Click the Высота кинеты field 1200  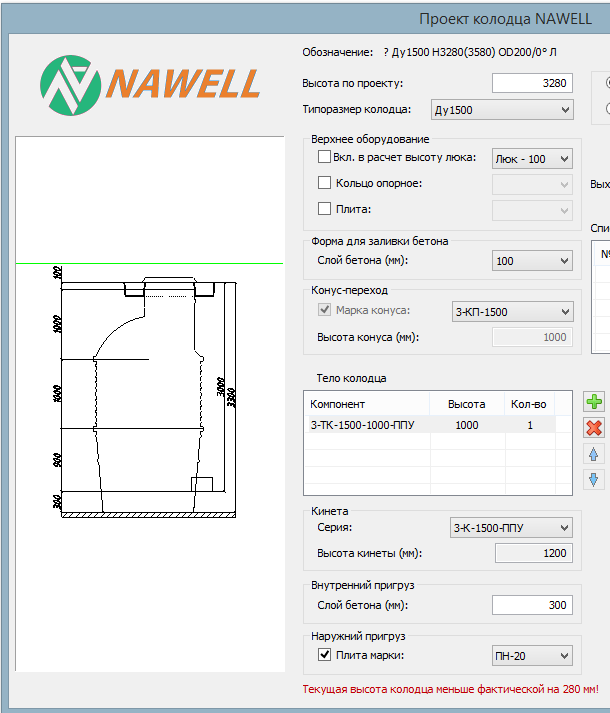click(x=534, y=553)
